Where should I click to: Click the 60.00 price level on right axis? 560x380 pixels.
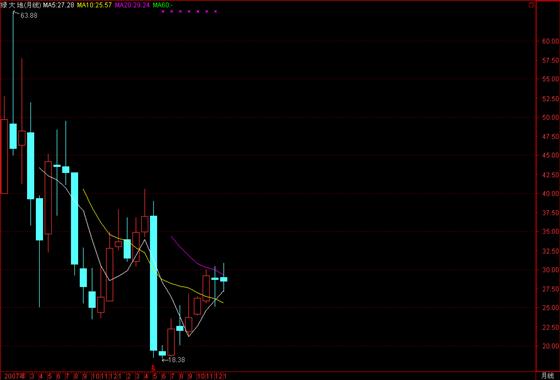click(x=550, y=41)
